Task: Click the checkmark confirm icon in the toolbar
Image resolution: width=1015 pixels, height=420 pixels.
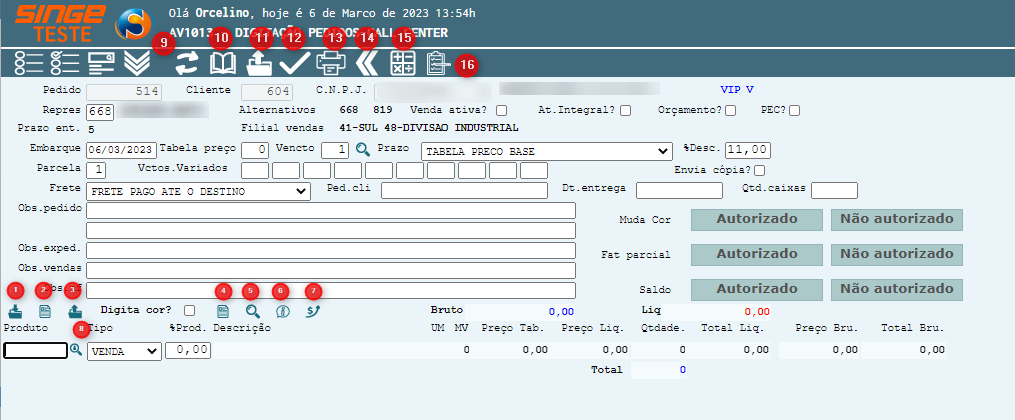Action: (294, 63)
